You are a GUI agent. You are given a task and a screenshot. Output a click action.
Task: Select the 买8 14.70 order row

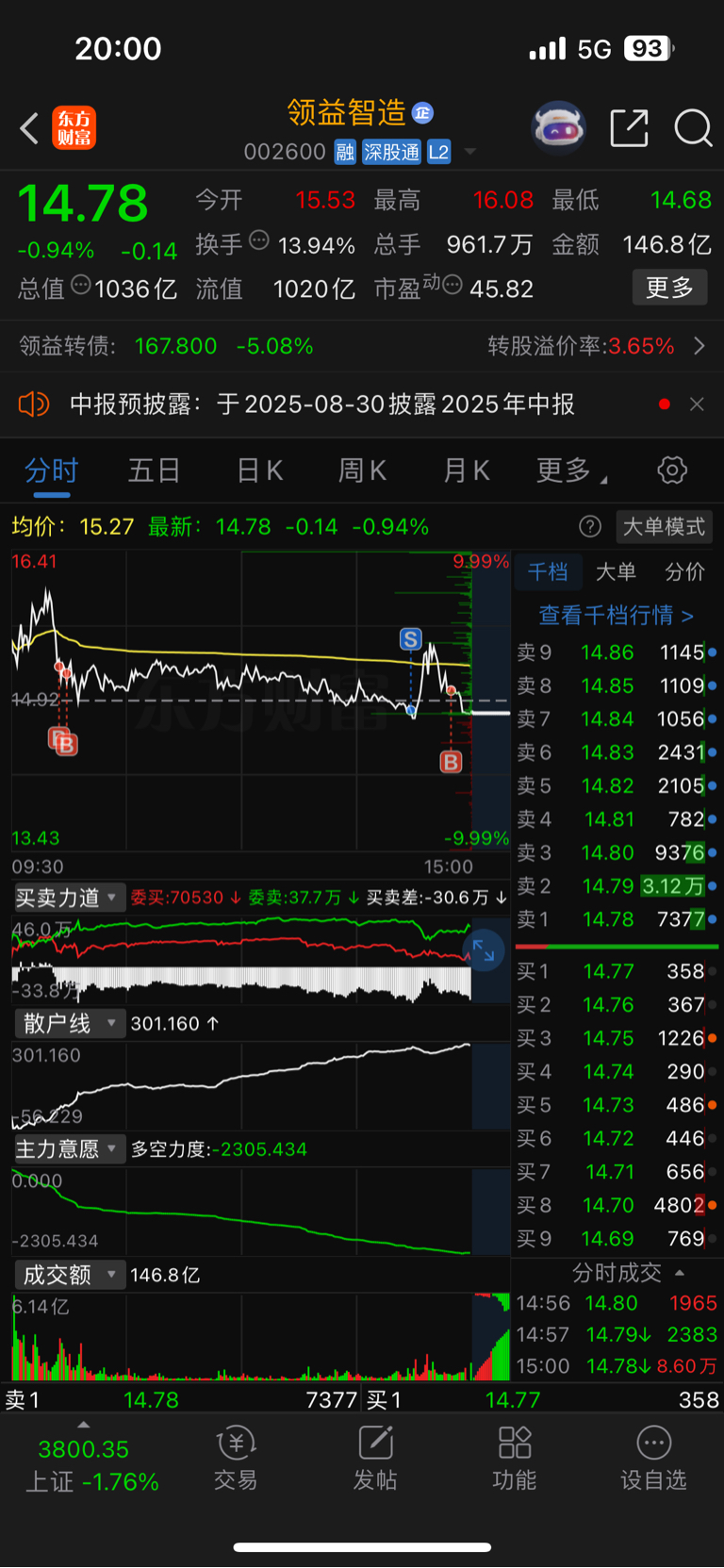[616, 1205]
